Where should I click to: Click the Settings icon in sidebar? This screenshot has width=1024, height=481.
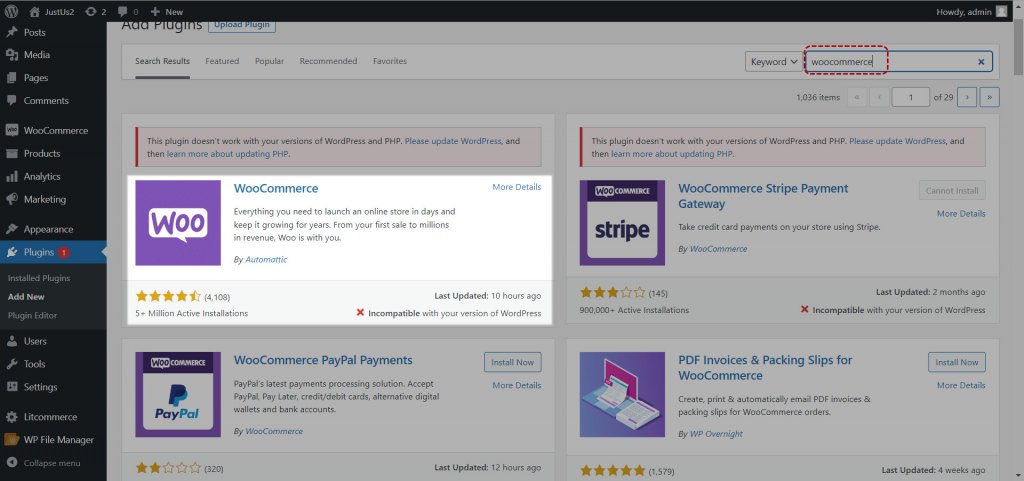coord(12,386)
